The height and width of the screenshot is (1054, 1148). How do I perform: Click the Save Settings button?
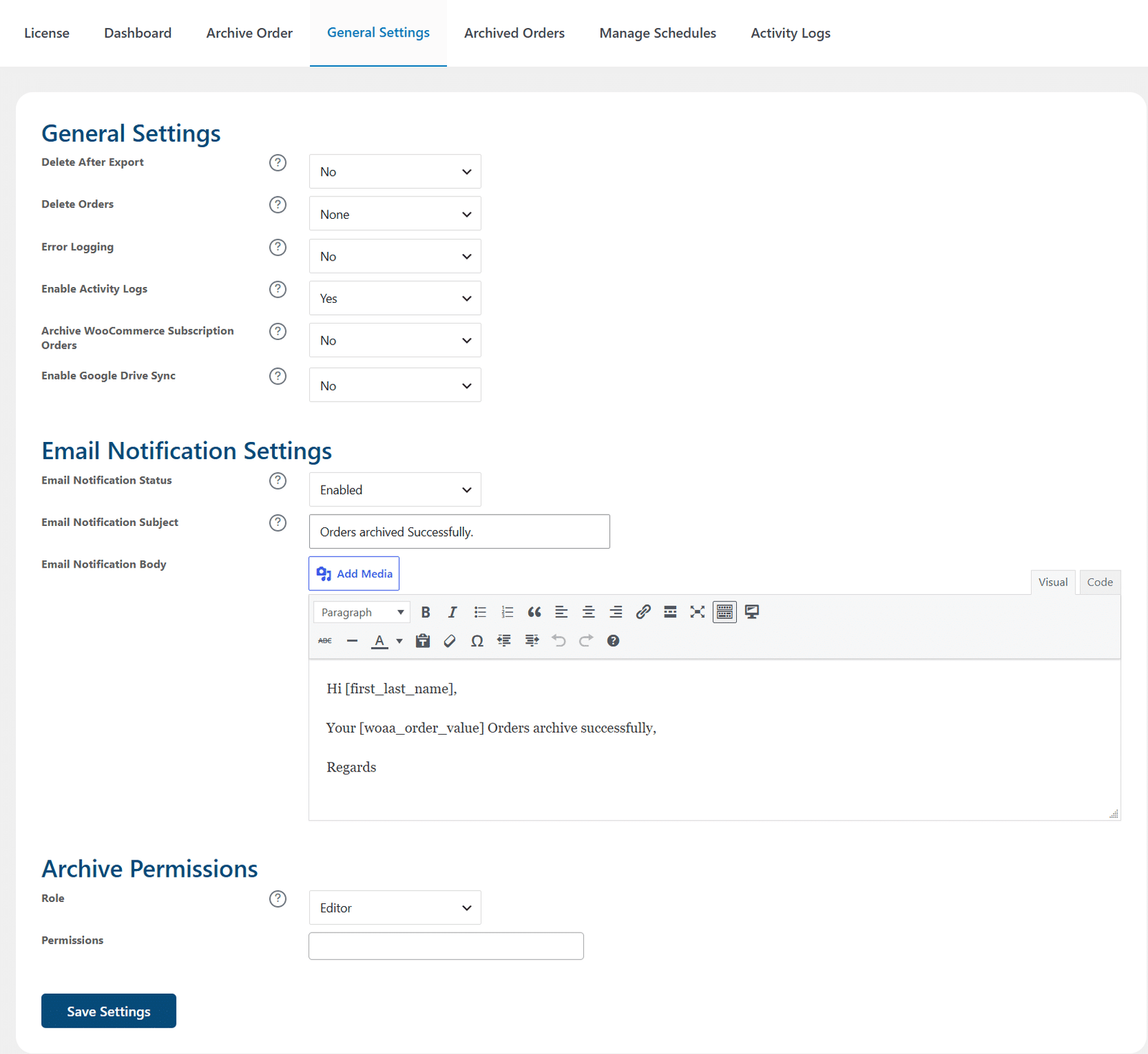point(108,1011)
